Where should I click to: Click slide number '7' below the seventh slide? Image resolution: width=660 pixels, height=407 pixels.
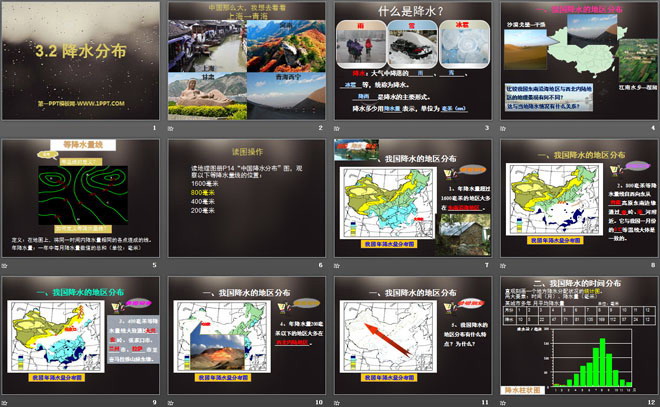pos(487,265)
